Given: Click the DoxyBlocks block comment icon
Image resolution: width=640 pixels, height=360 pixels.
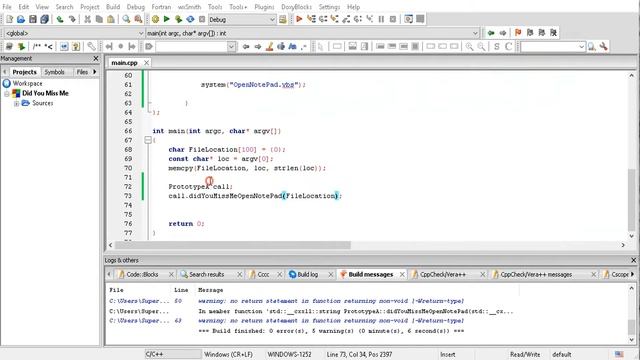Looking at the screenshot, I should coord(37,47).
